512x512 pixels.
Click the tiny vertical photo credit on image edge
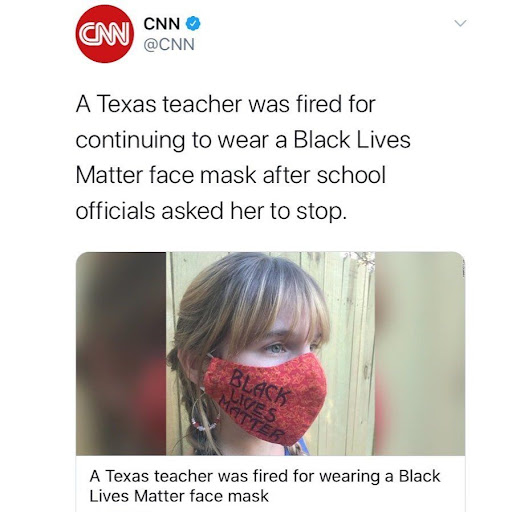[x=462, y=266]
